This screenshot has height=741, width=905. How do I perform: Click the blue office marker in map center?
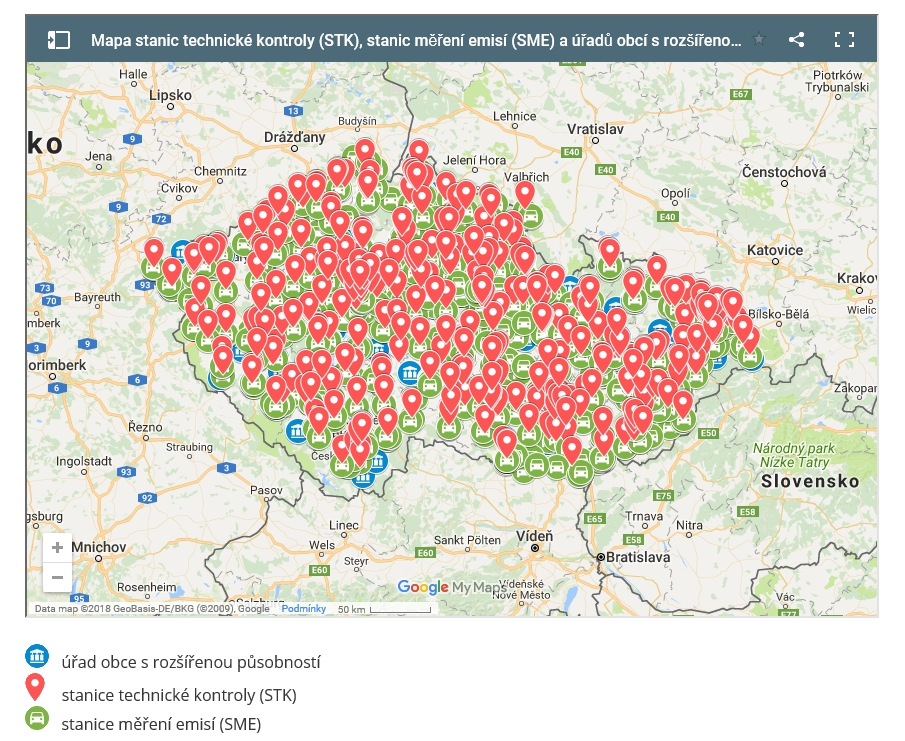409,373
